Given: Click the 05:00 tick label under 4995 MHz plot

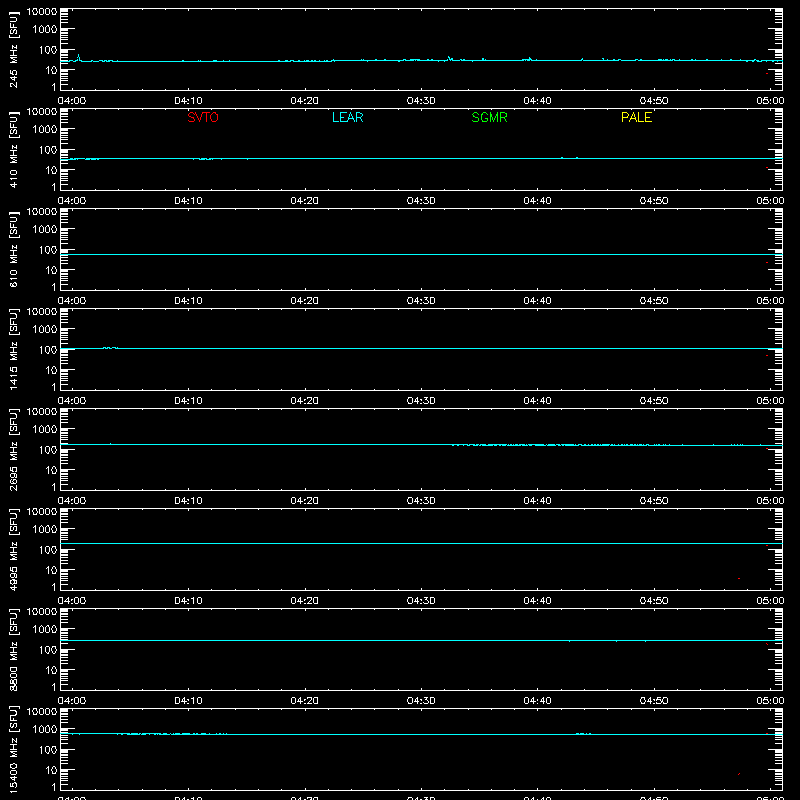Looking at the screenshot, I should [x=770, y=601].
